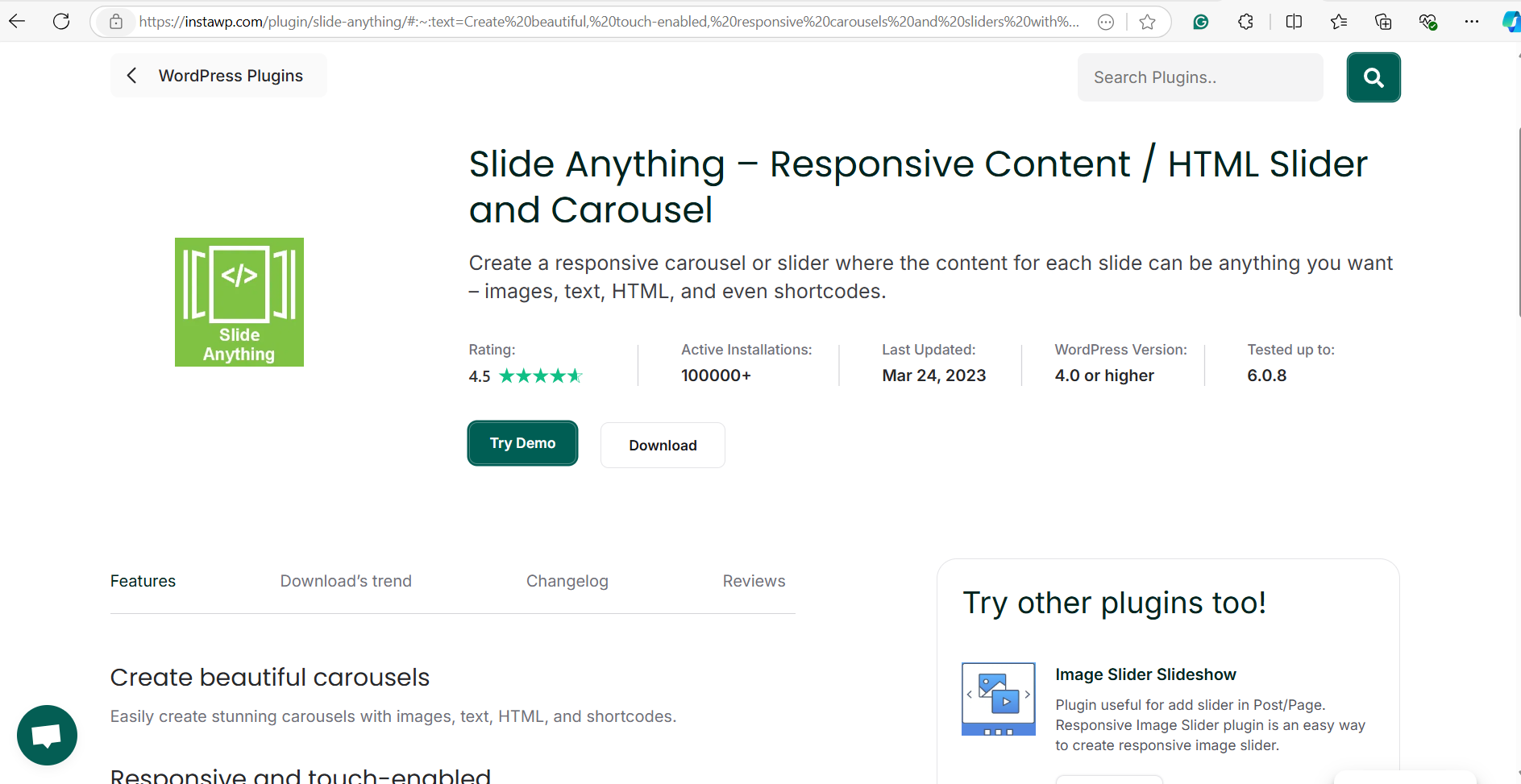This screenshot has width=1521, height=784.
Task: Switch to the Download's trend tab
Action: [x=346, y=581]
